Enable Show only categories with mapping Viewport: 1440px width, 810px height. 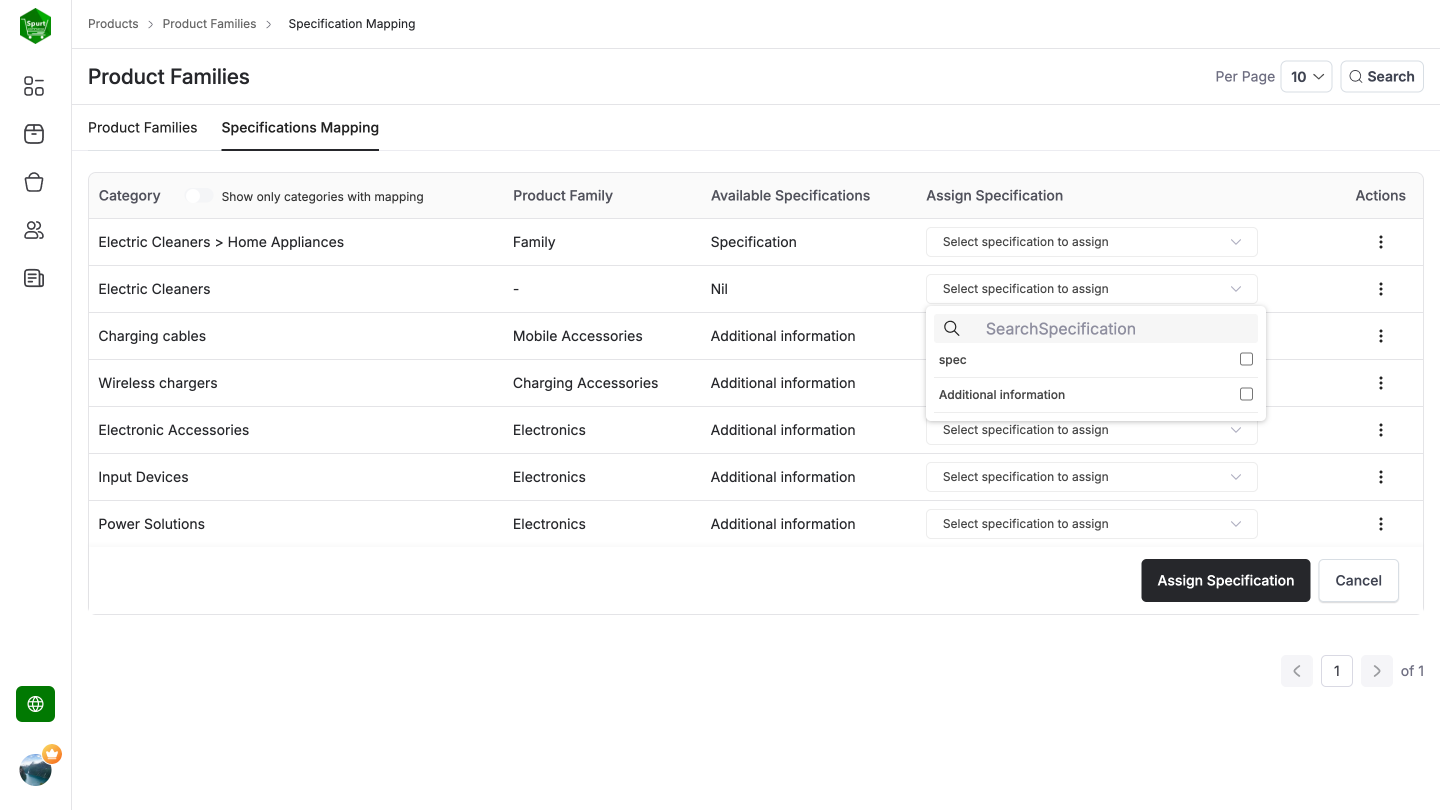coord(197,196)
